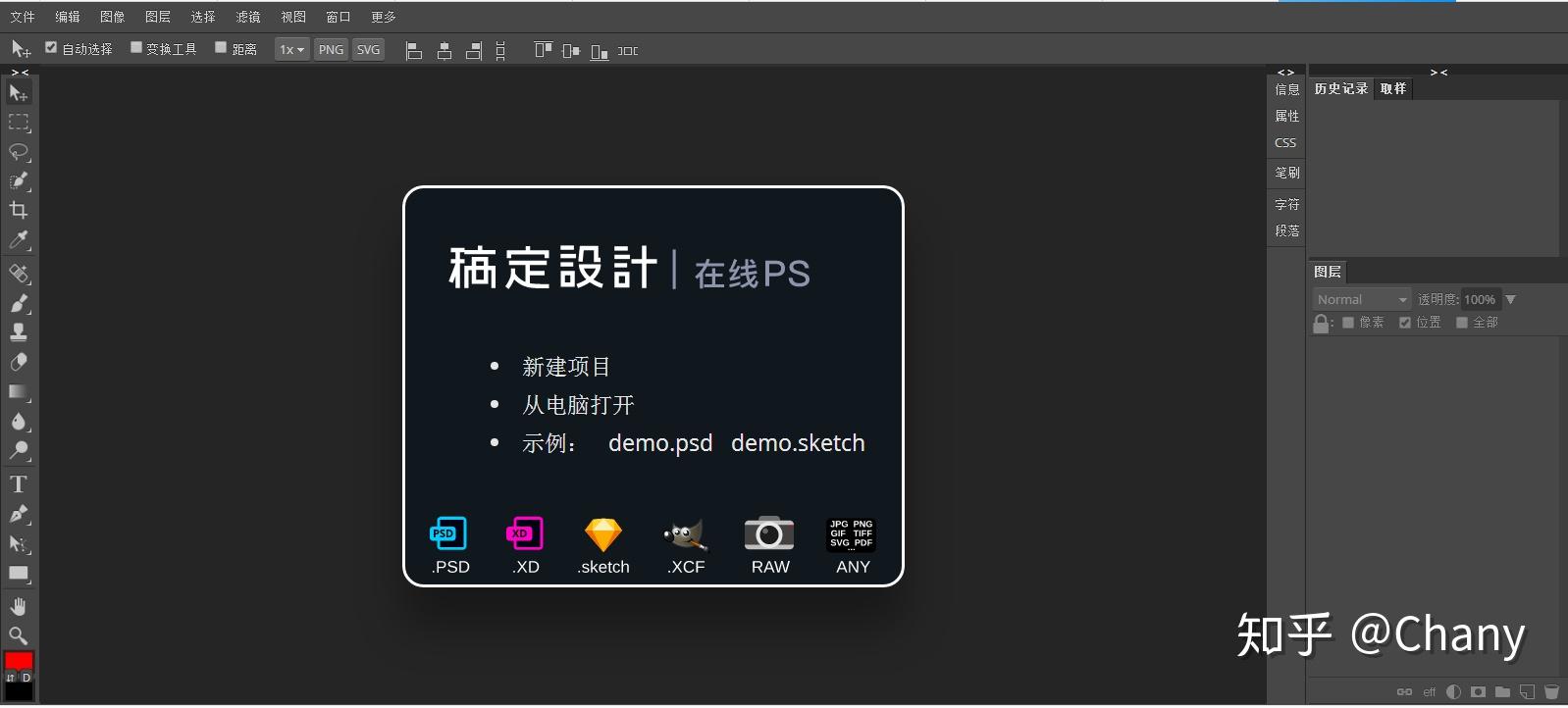
Task: Open the 文件 menu
Action: [x=23, y=18]
